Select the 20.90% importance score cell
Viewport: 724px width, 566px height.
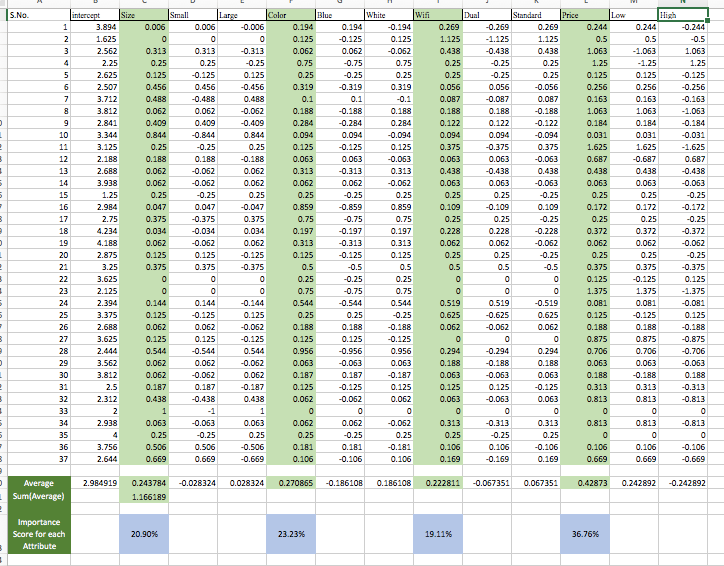[x=144, y=534]
